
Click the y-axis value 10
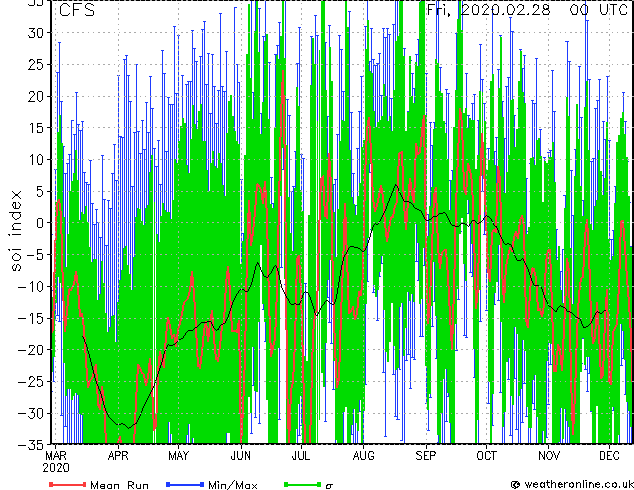35,159
